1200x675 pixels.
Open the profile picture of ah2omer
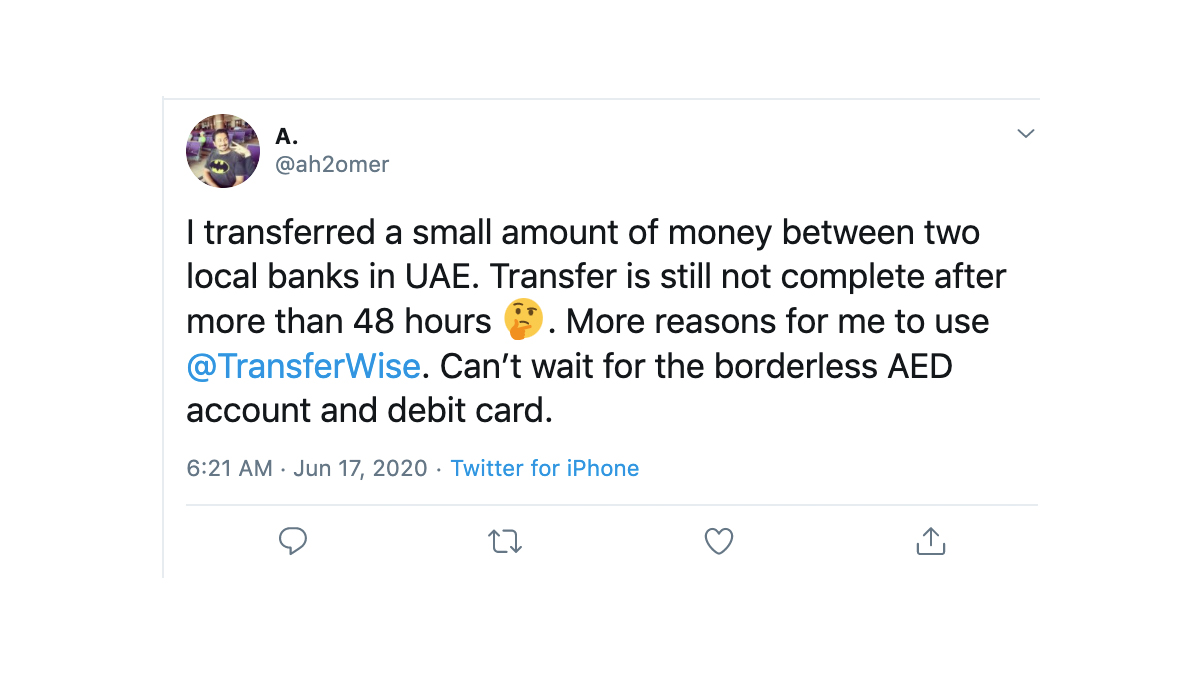[x=223, y=151]
